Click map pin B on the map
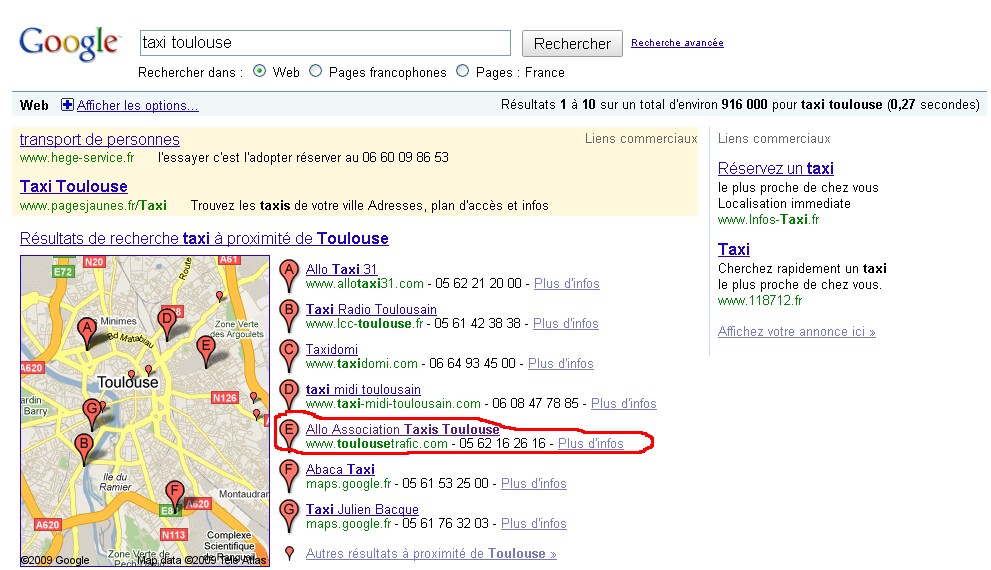 point(83,449)
